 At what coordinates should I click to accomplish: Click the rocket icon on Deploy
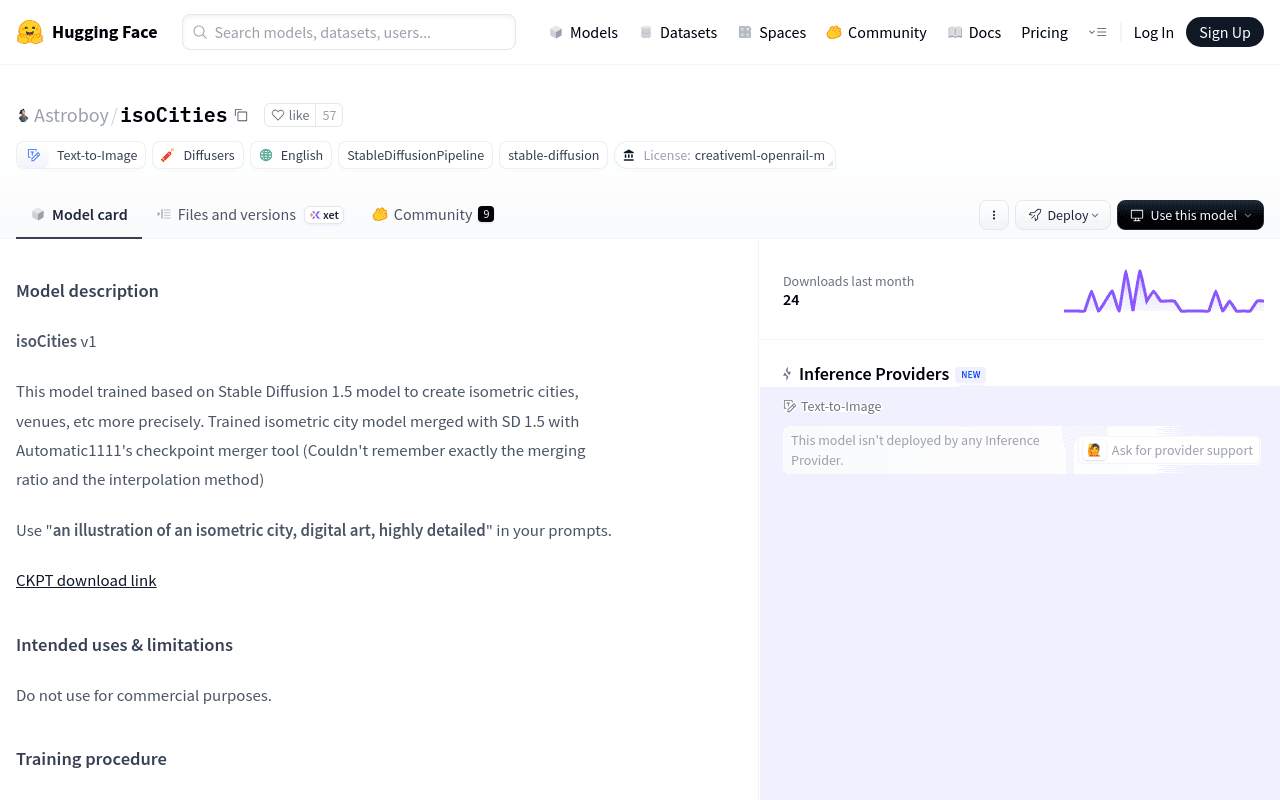tap(1035, 215)
